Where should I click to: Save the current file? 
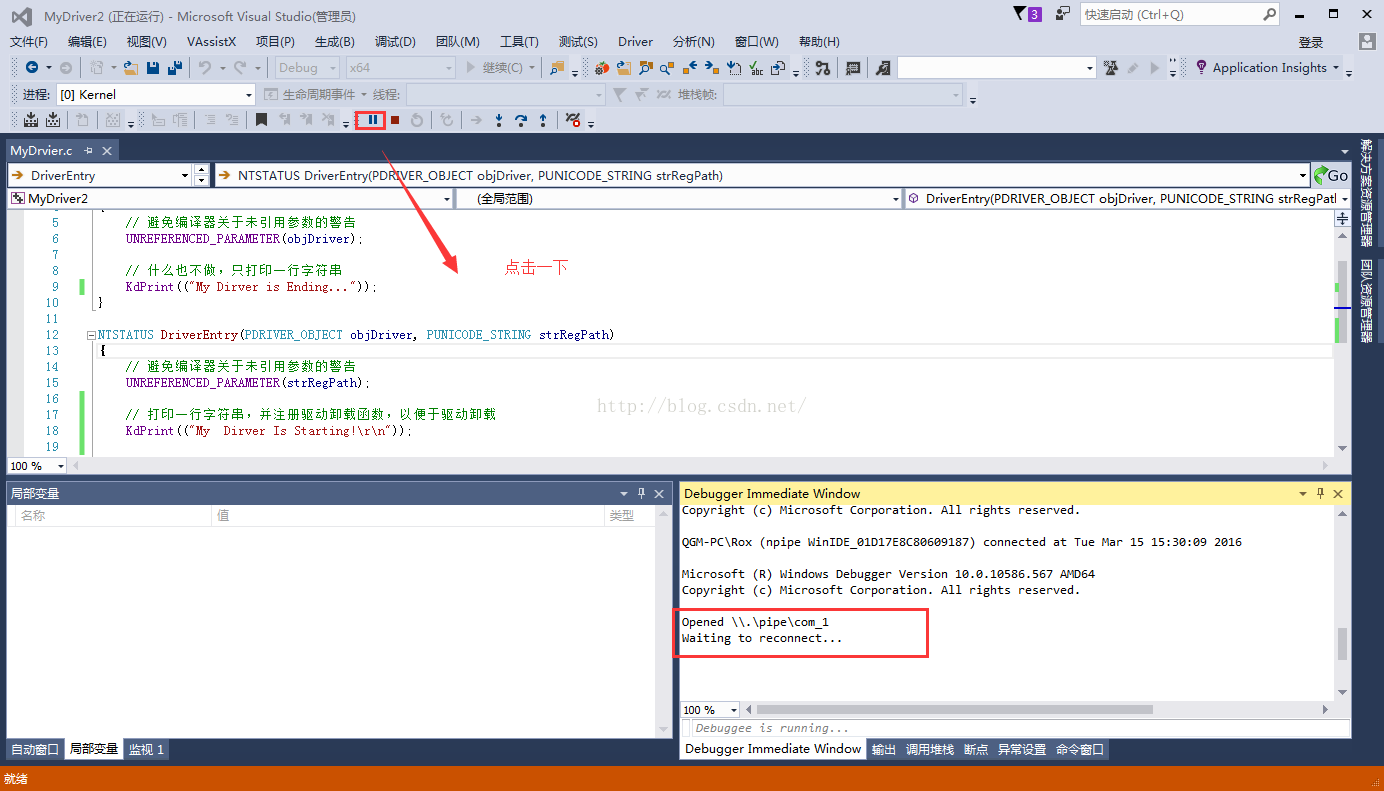153,68
